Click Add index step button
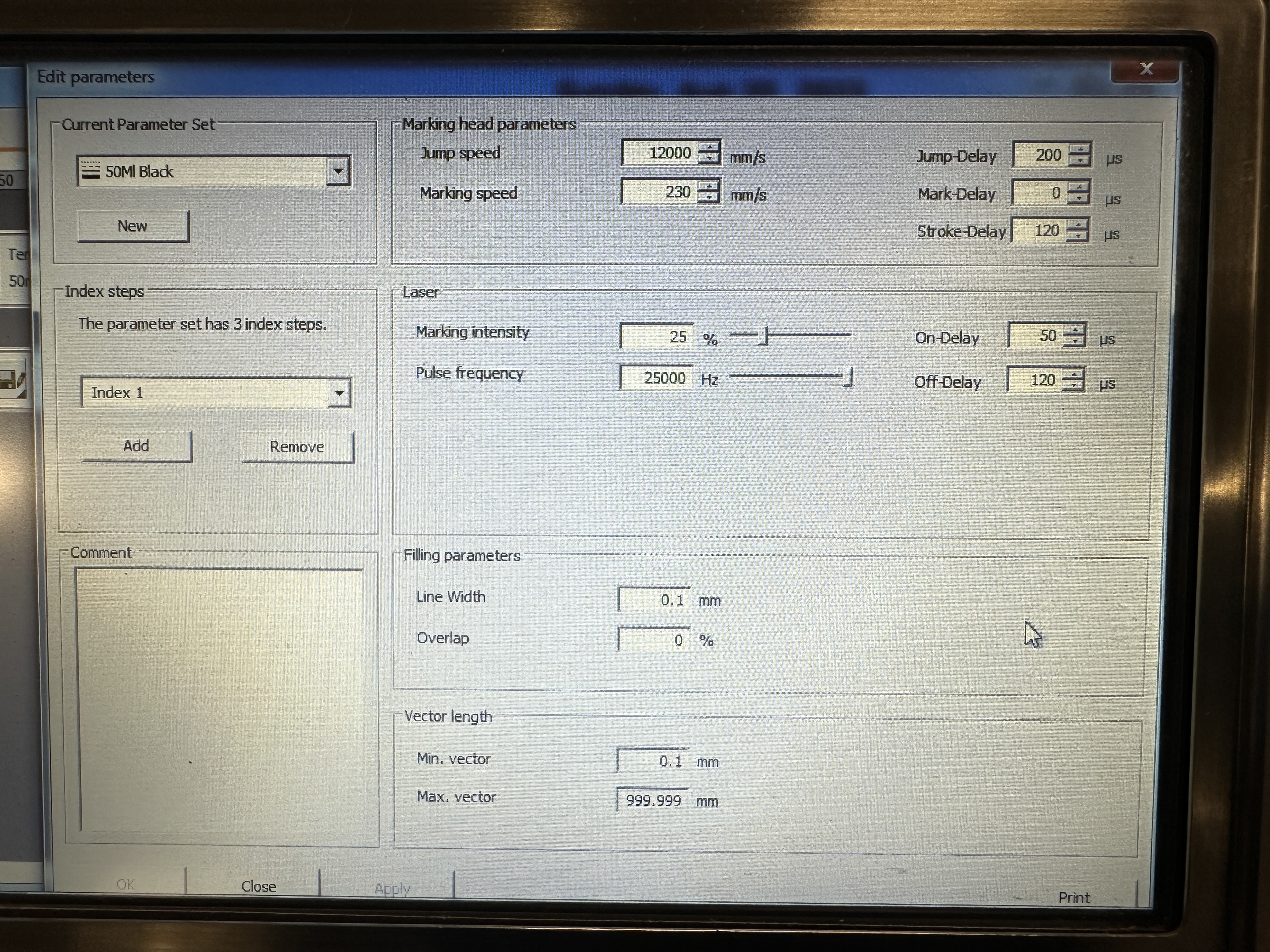Image resolution: width=1270 pixels, height=952 pixels. (136, 446)
